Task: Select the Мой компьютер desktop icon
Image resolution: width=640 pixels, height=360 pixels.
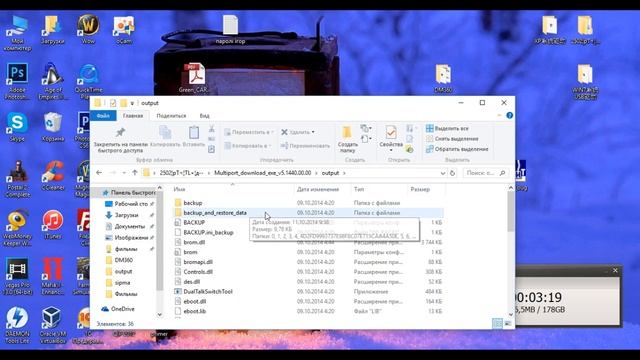Action: click(17, 33)
